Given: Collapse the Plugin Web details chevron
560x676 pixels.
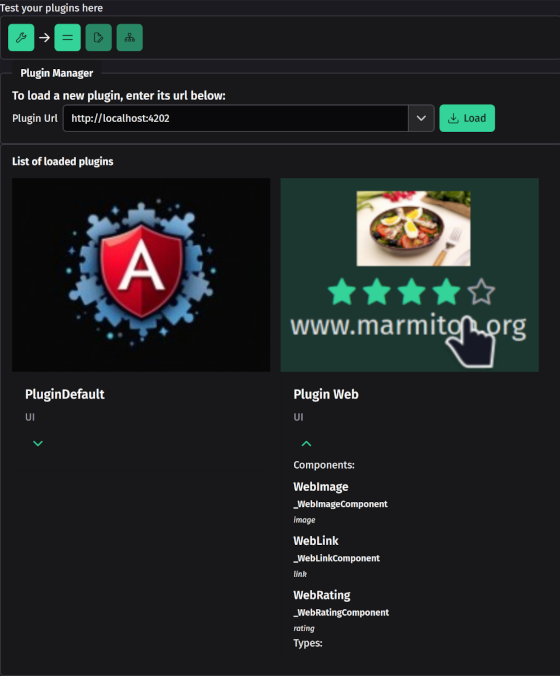Looking at the screenshot, I should point(306,443).
